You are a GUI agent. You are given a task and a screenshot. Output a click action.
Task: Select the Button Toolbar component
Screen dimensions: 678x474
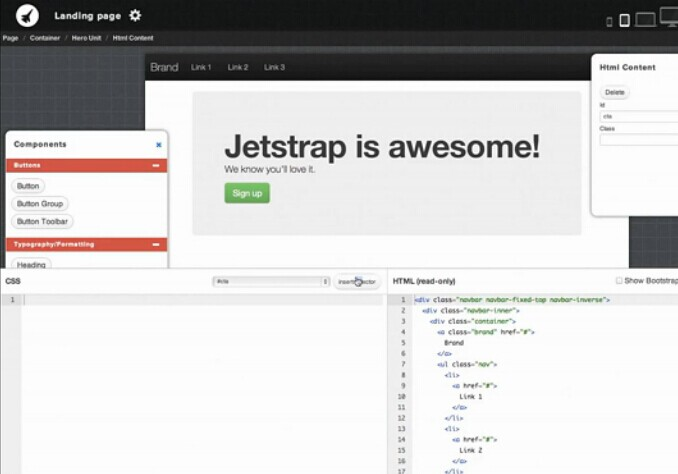click(x=42, y=221)
